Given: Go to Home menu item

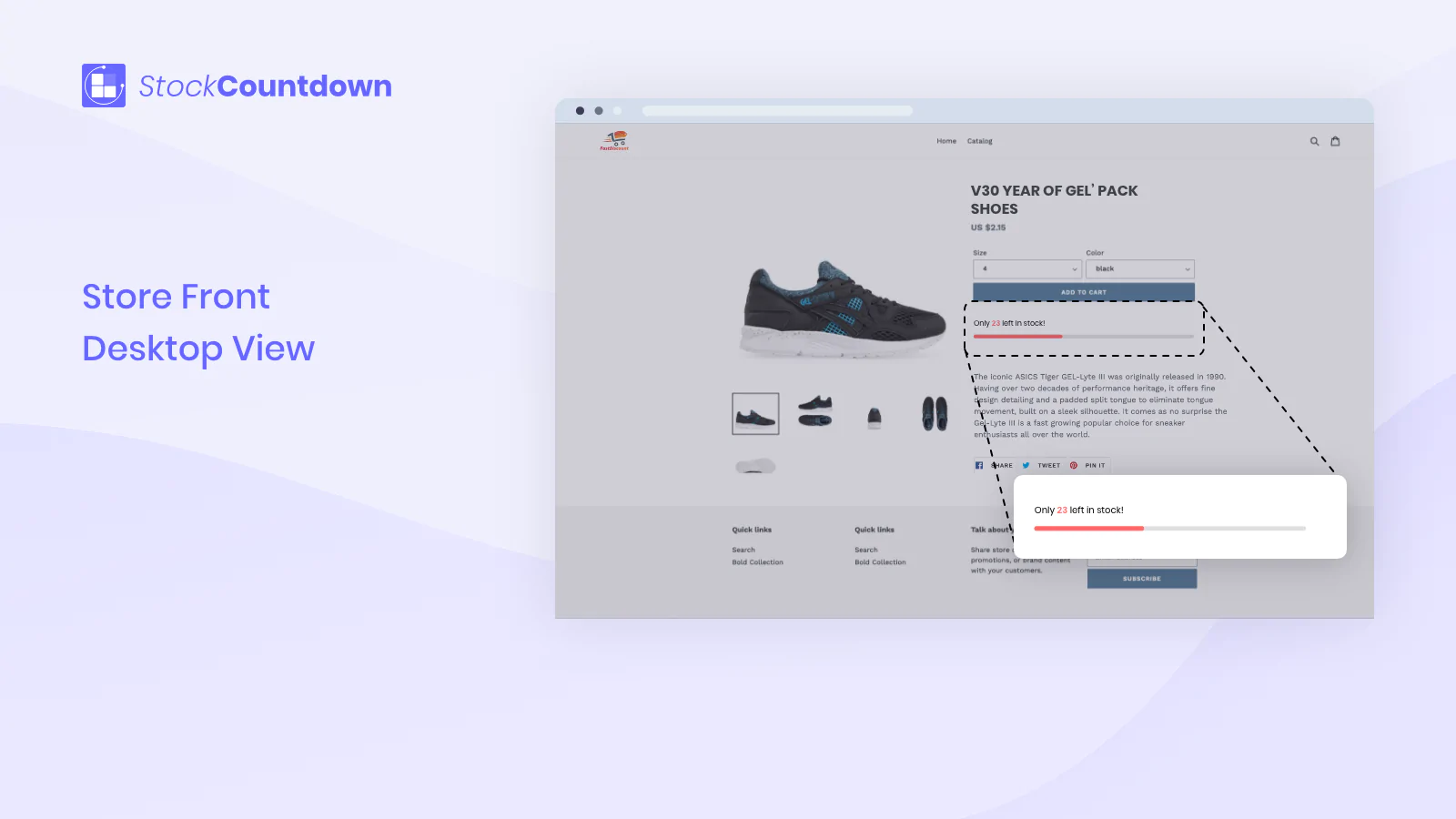Looking at the screenshot, I should click(946, 141).
